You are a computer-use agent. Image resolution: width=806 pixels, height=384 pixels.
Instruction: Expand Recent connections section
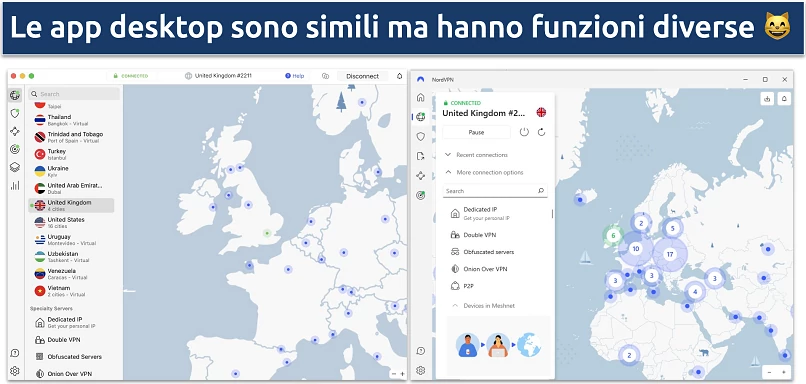pyautogui.click(x=476, y=155)
